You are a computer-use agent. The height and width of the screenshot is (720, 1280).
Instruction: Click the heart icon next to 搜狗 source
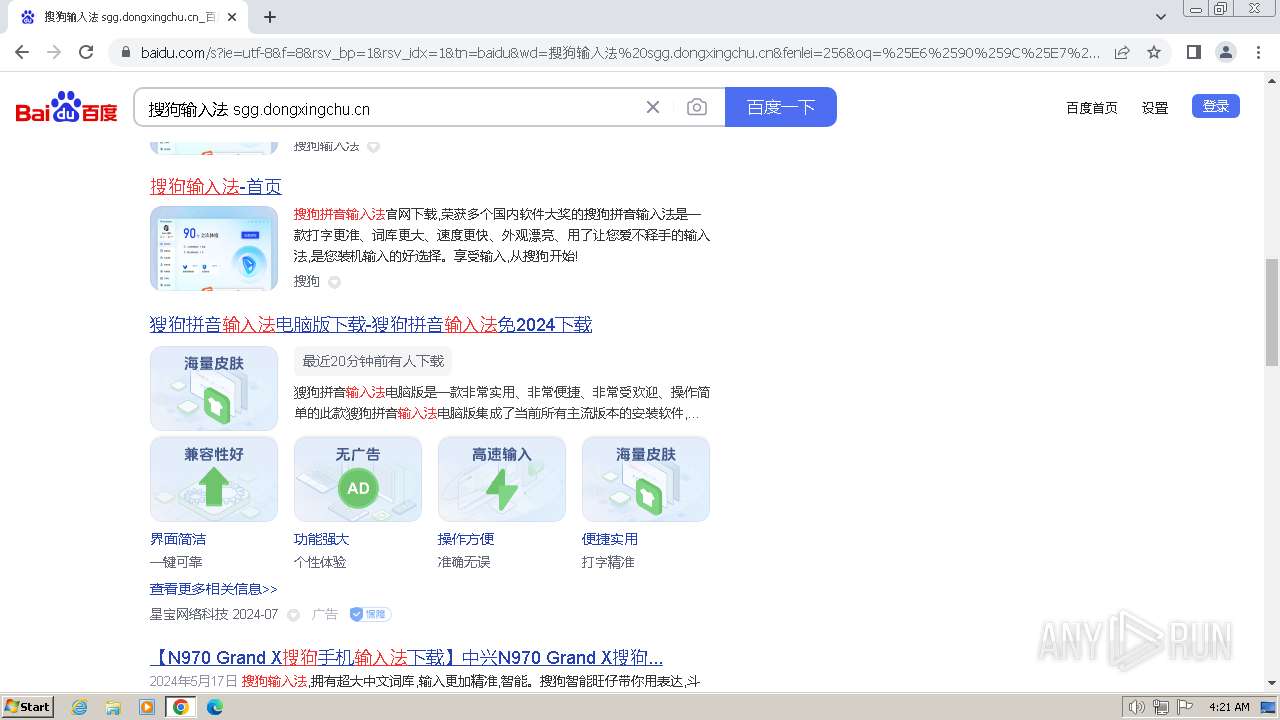click(335, 282)
